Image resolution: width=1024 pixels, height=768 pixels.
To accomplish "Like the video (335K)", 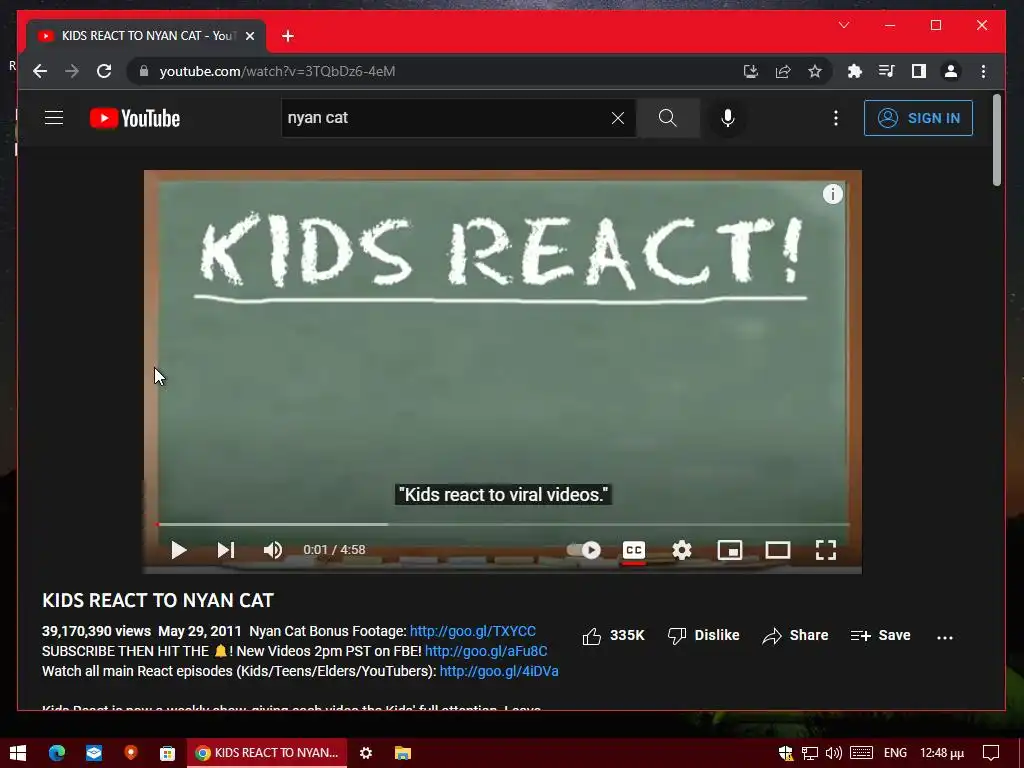I will point(613,635).
